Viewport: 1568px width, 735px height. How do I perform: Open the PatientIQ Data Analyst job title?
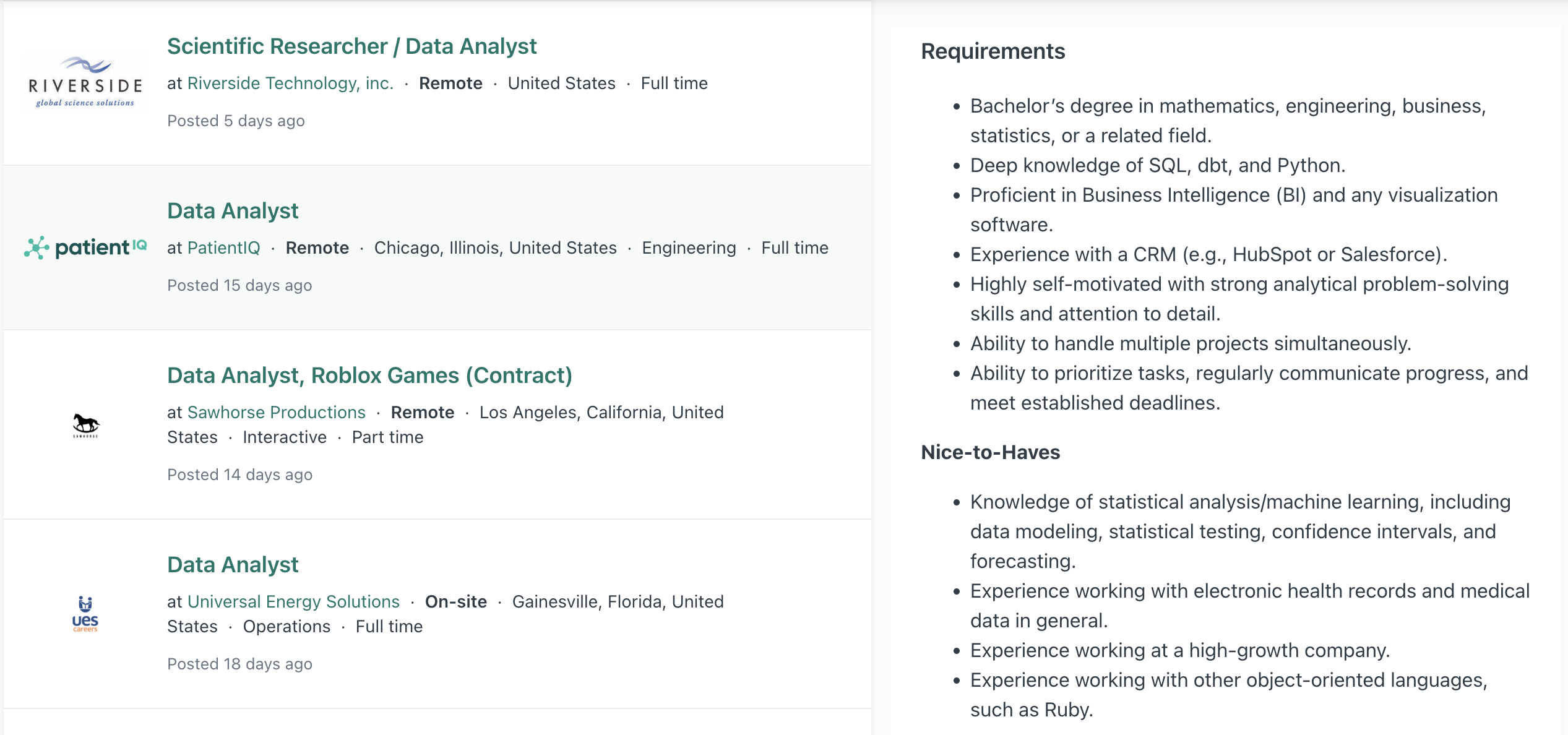(233, 211)
